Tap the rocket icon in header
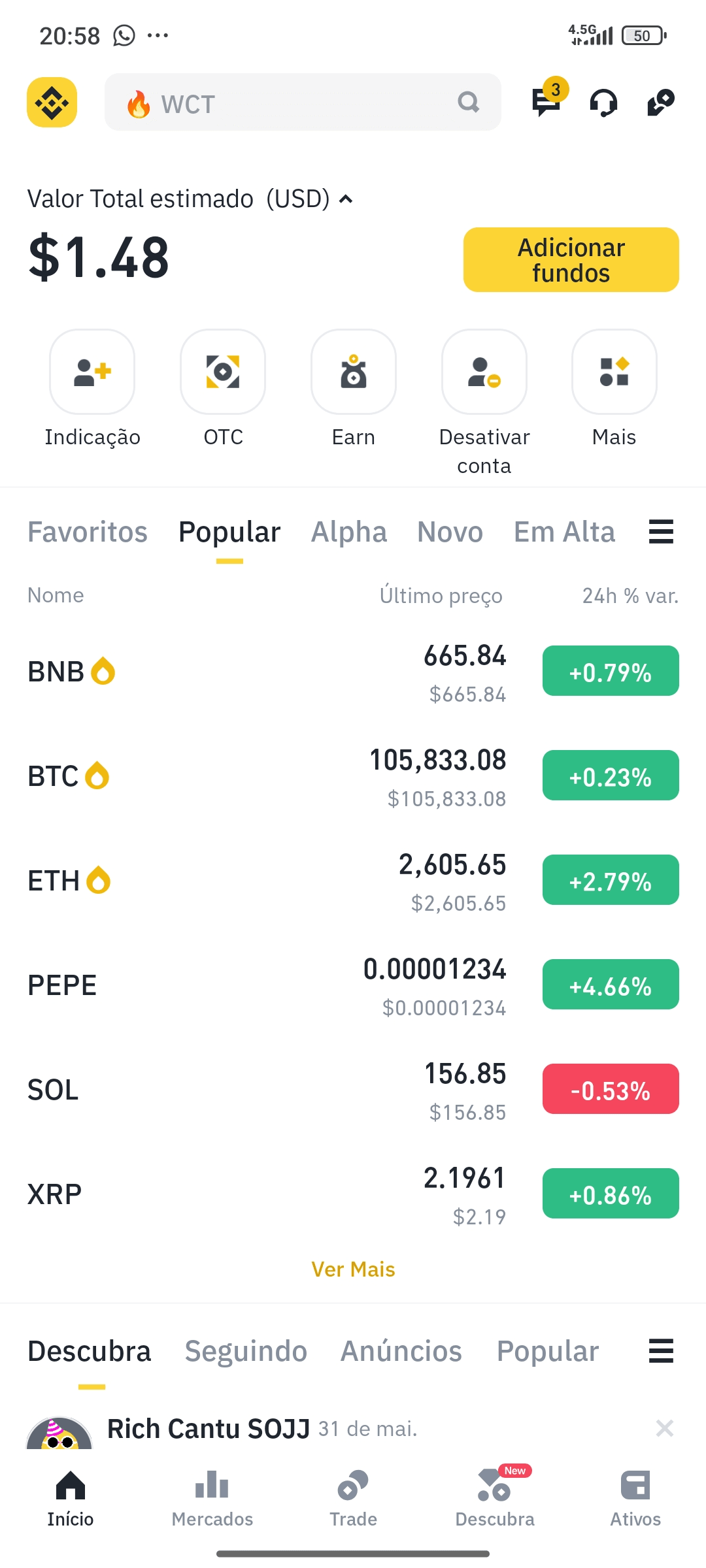The height and width of the screenshot is (1568, 706). [x=661, y=103]
